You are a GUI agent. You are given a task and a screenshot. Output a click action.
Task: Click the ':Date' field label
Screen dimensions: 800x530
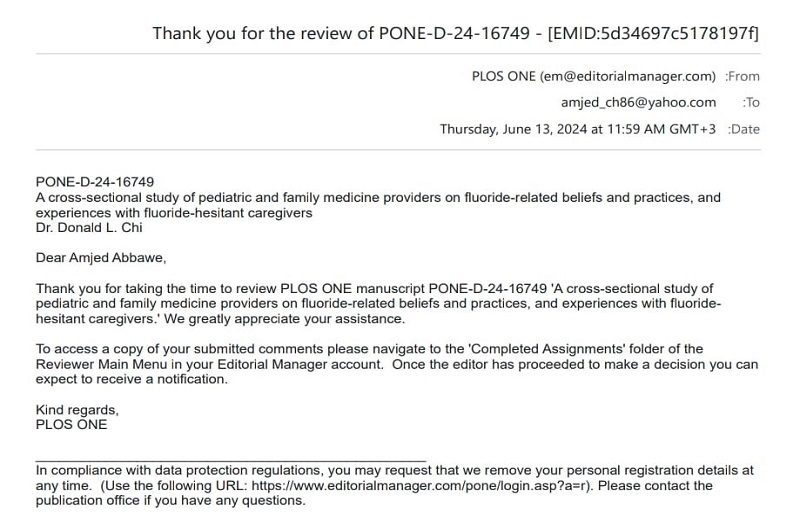pyautogui.click(x=744, y=129)
